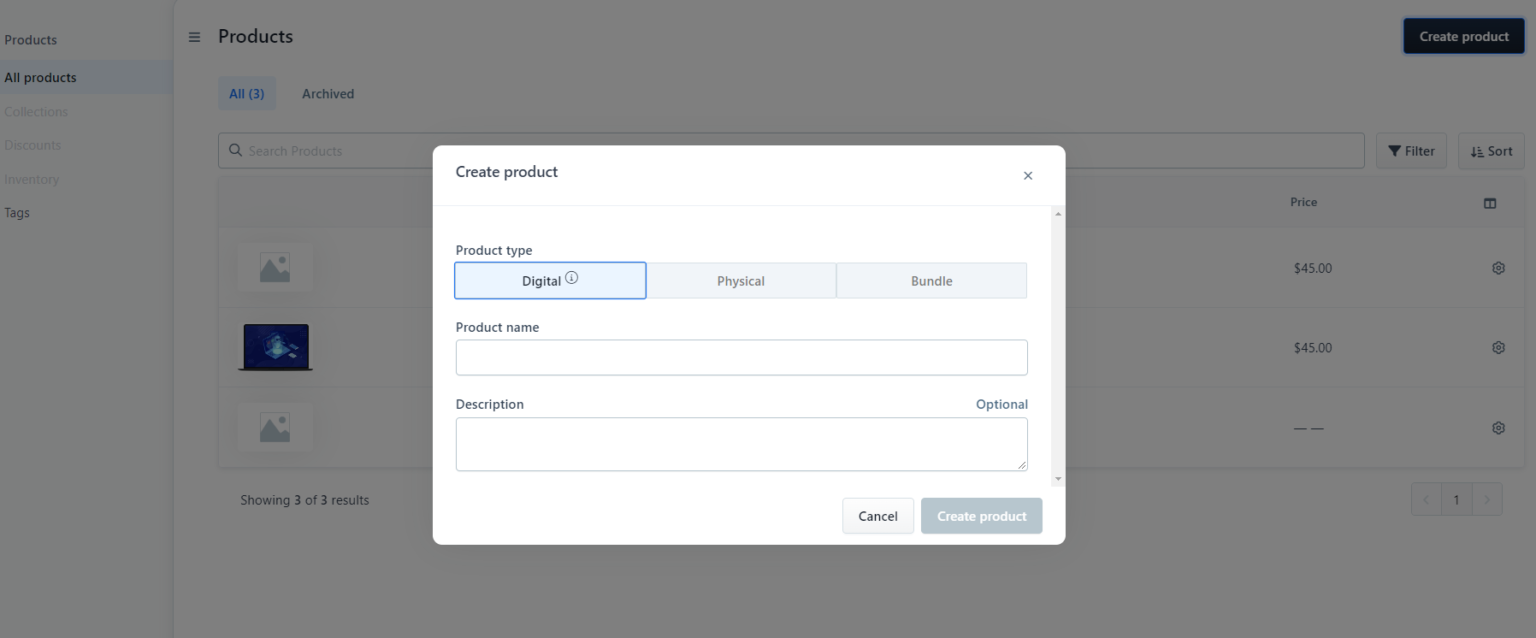Image resolution: width=1536 pixels, height=638 pixels.
Task: Click the Search Products field
Action: point(791,151)
